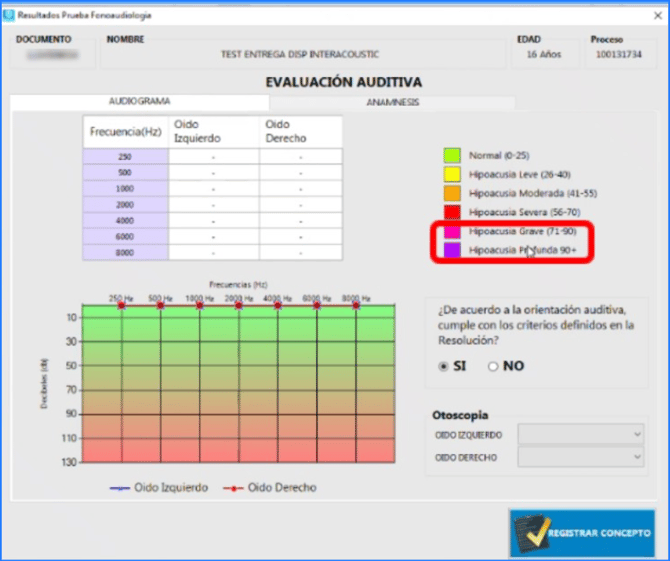This screenshot has width=670, height=561.
Task: Open the Oído Izquierdo otoscopia dropdown
Action: click(x=581, y=435)
